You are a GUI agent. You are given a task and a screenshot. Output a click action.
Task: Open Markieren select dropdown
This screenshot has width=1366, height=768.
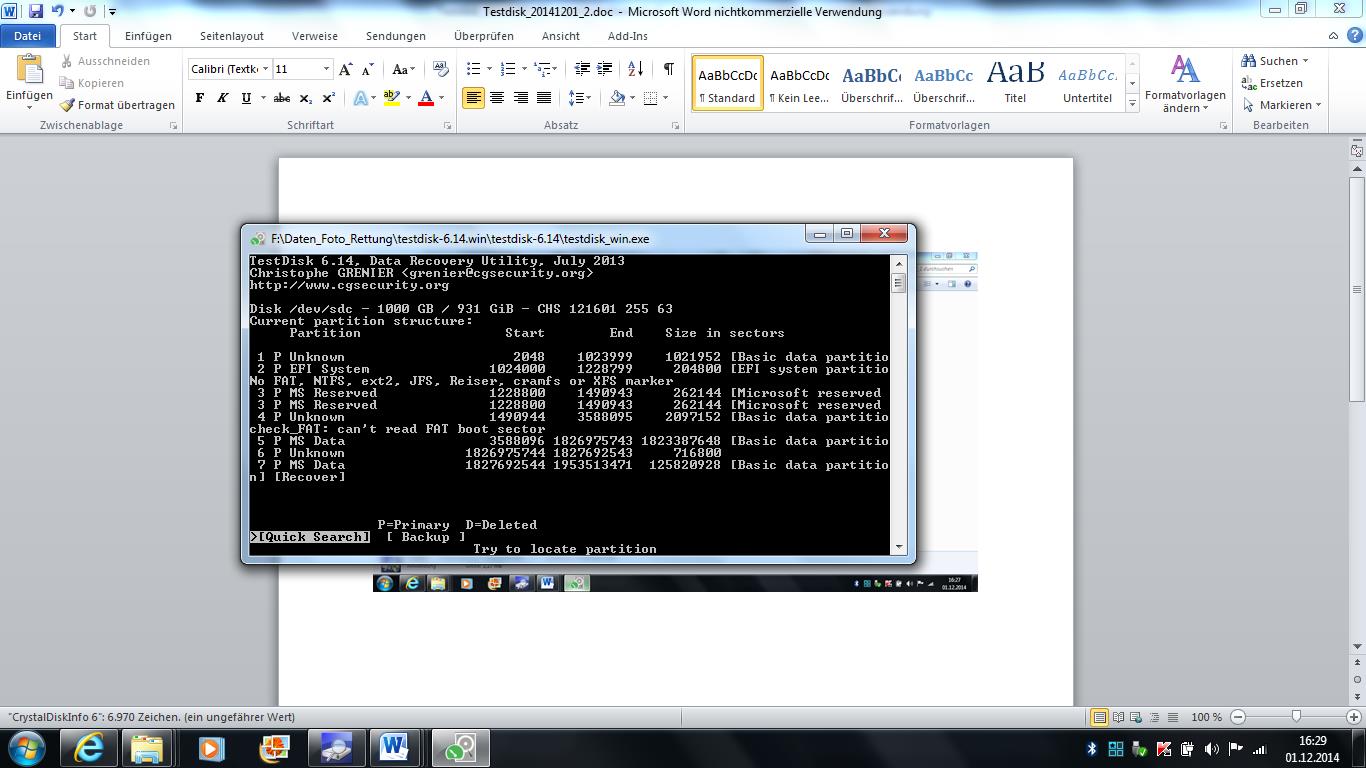pos(1281,105)
